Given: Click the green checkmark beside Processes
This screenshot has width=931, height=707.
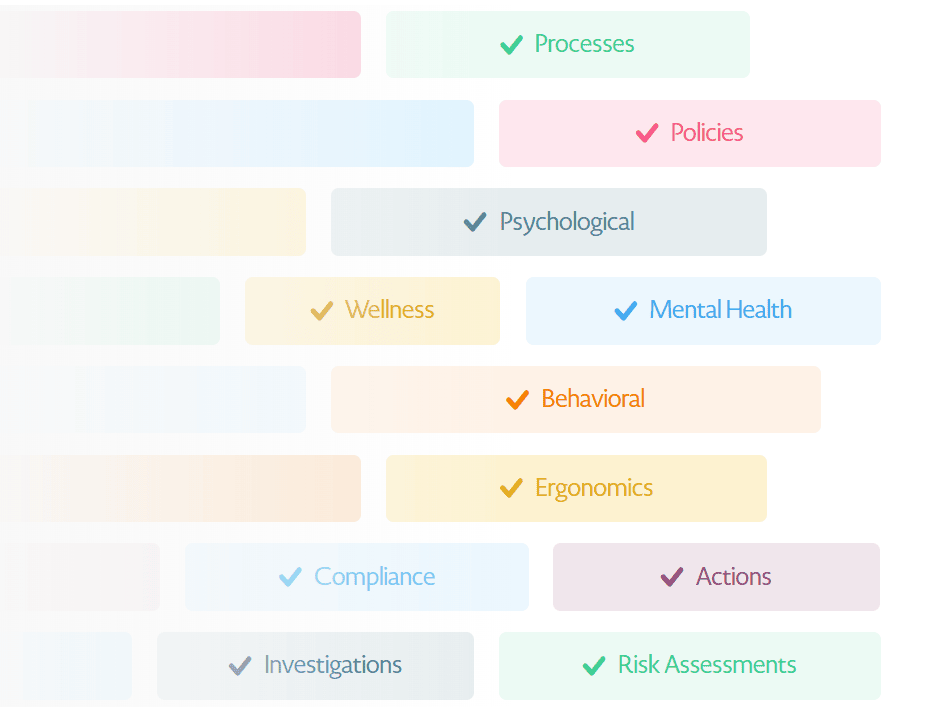Looking at the screenshot, I should (511, 45).
